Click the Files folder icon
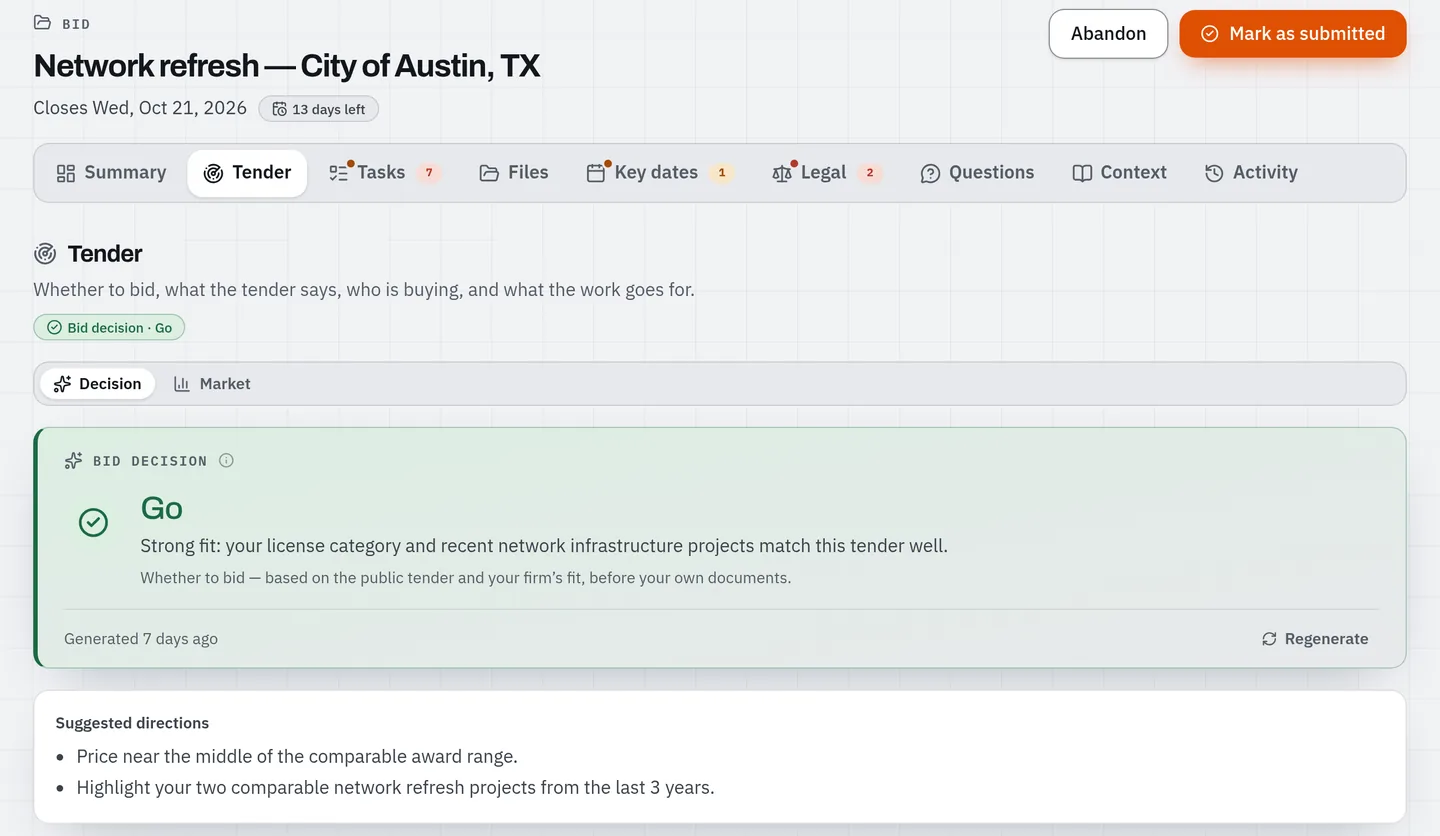Image resolution: width=1440 pixels, height=836 pixels. [x=489, y=173]
